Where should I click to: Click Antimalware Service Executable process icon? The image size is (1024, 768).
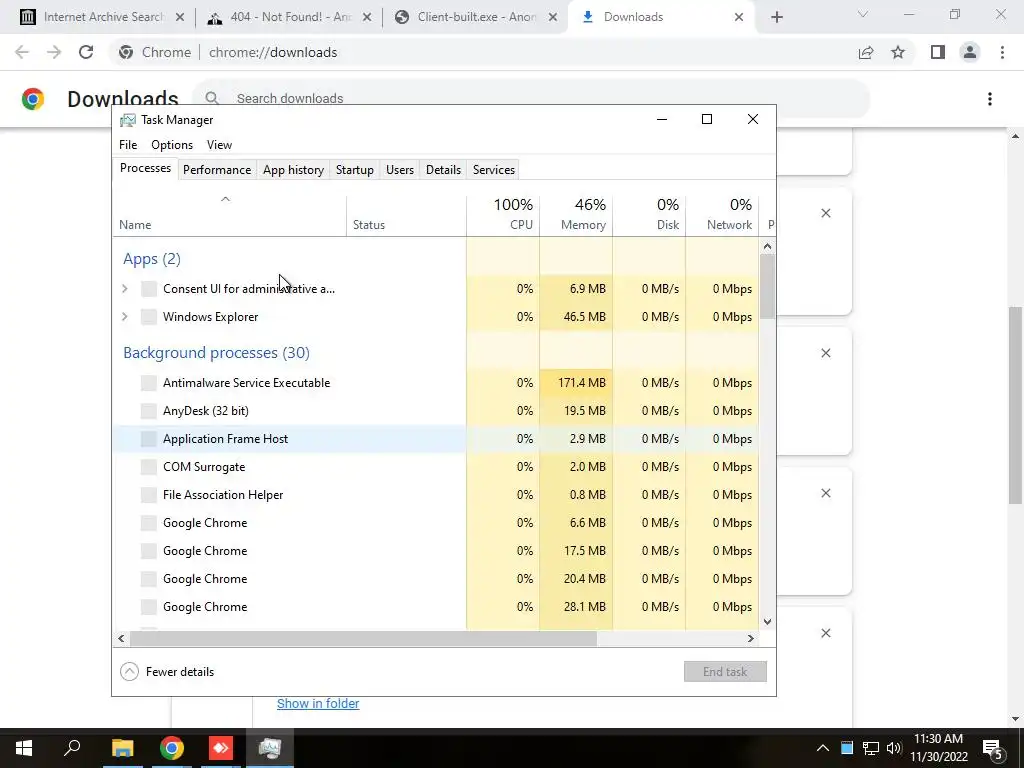coord(149,383)
